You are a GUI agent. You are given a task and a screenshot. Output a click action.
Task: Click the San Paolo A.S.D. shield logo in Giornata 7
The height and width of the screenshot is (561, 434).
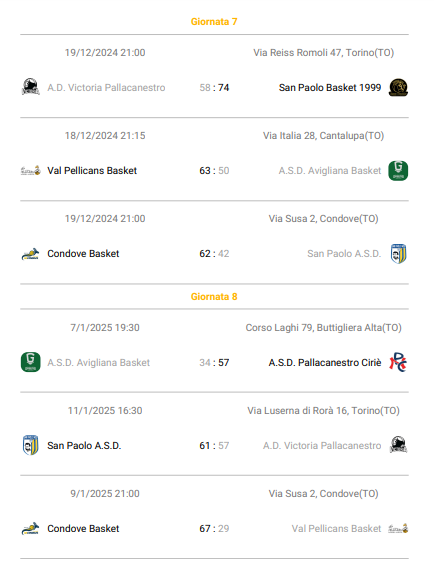coord(398,254)
